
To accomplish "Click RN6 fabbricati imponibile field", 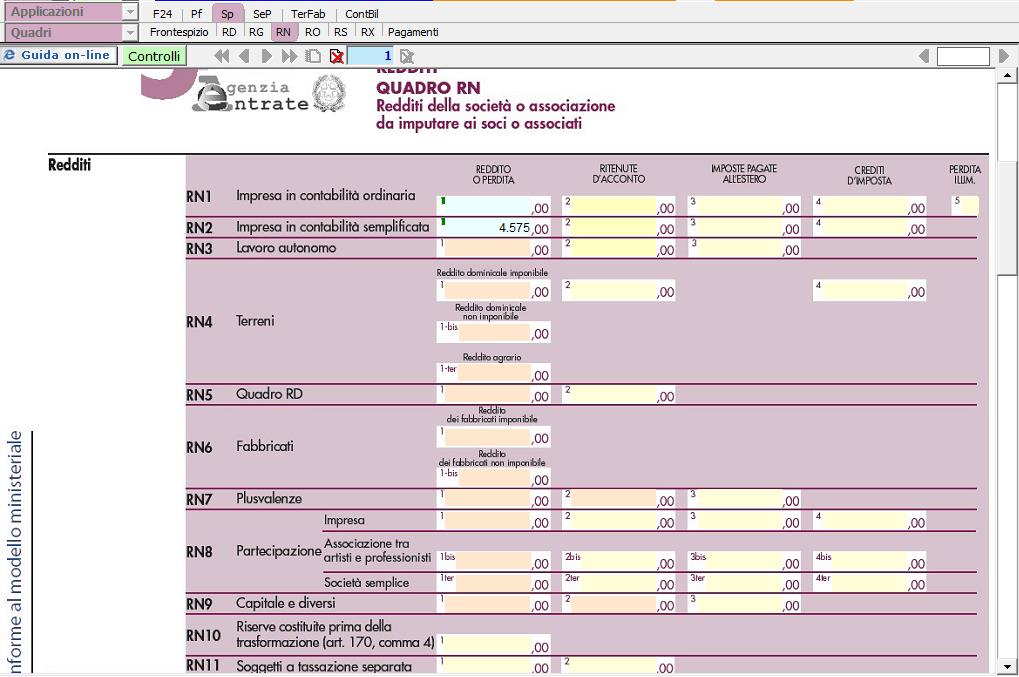I will [493, 437].
